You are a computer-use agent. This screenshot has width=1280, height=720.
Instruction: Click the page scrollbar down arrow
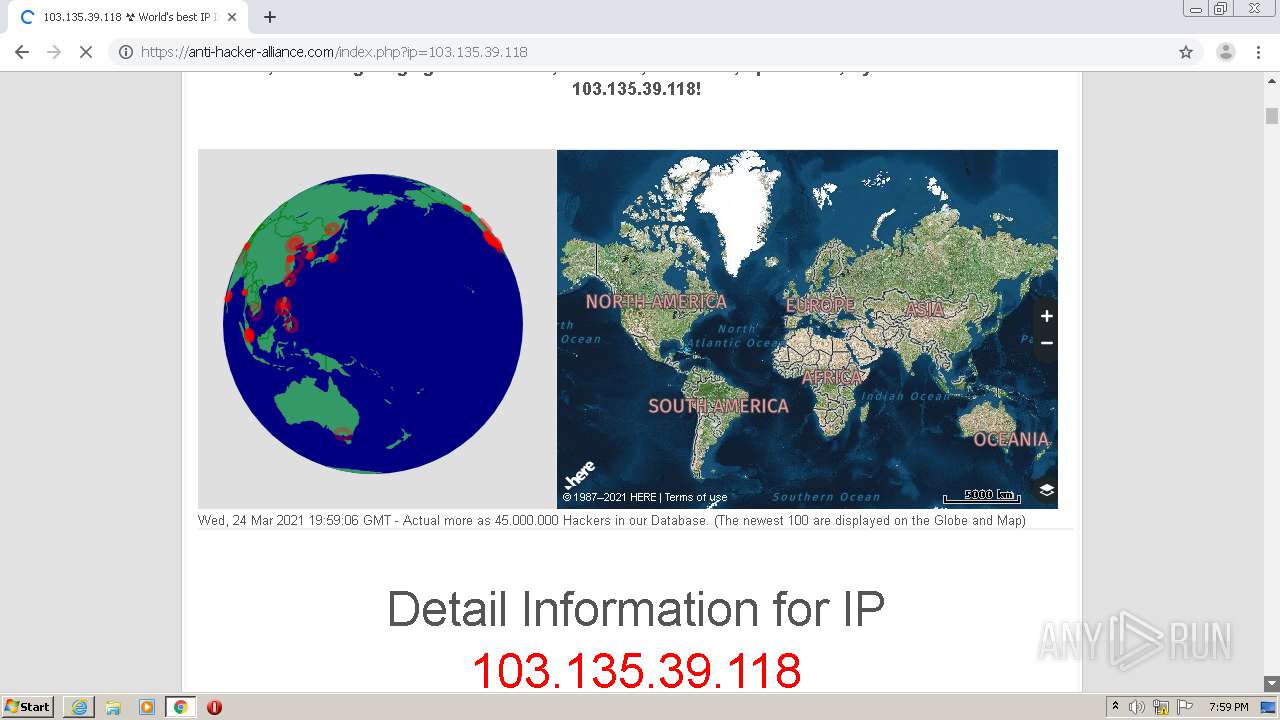1272,683
